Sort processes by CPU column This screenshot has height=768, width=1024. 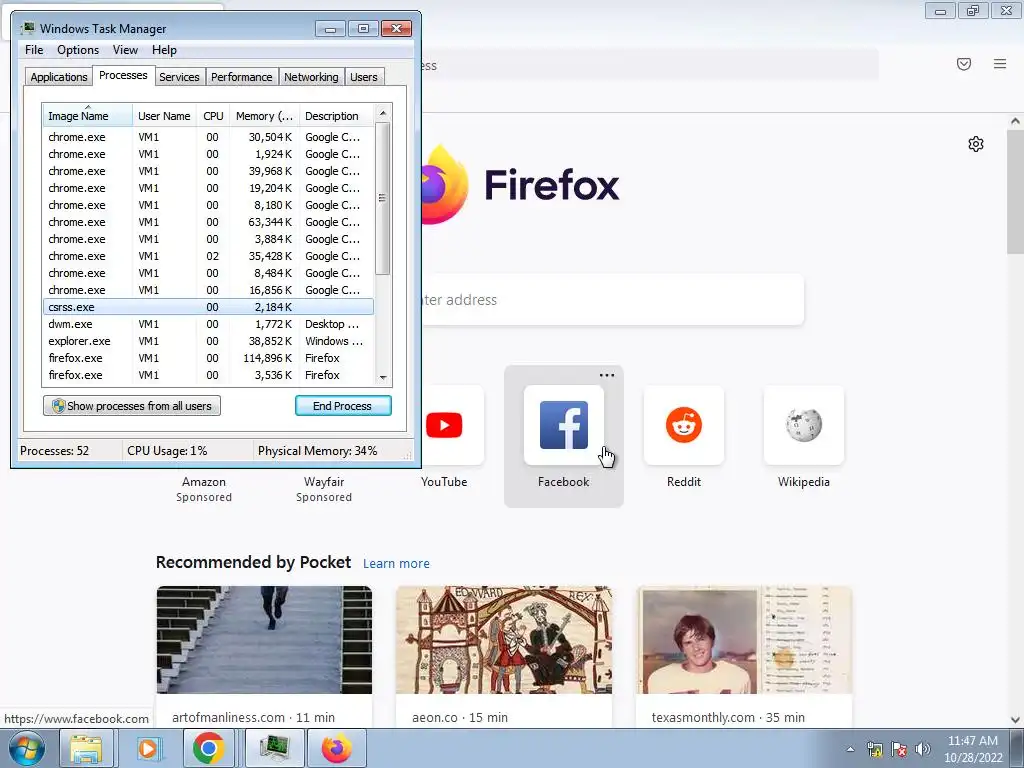click(213, 116)
